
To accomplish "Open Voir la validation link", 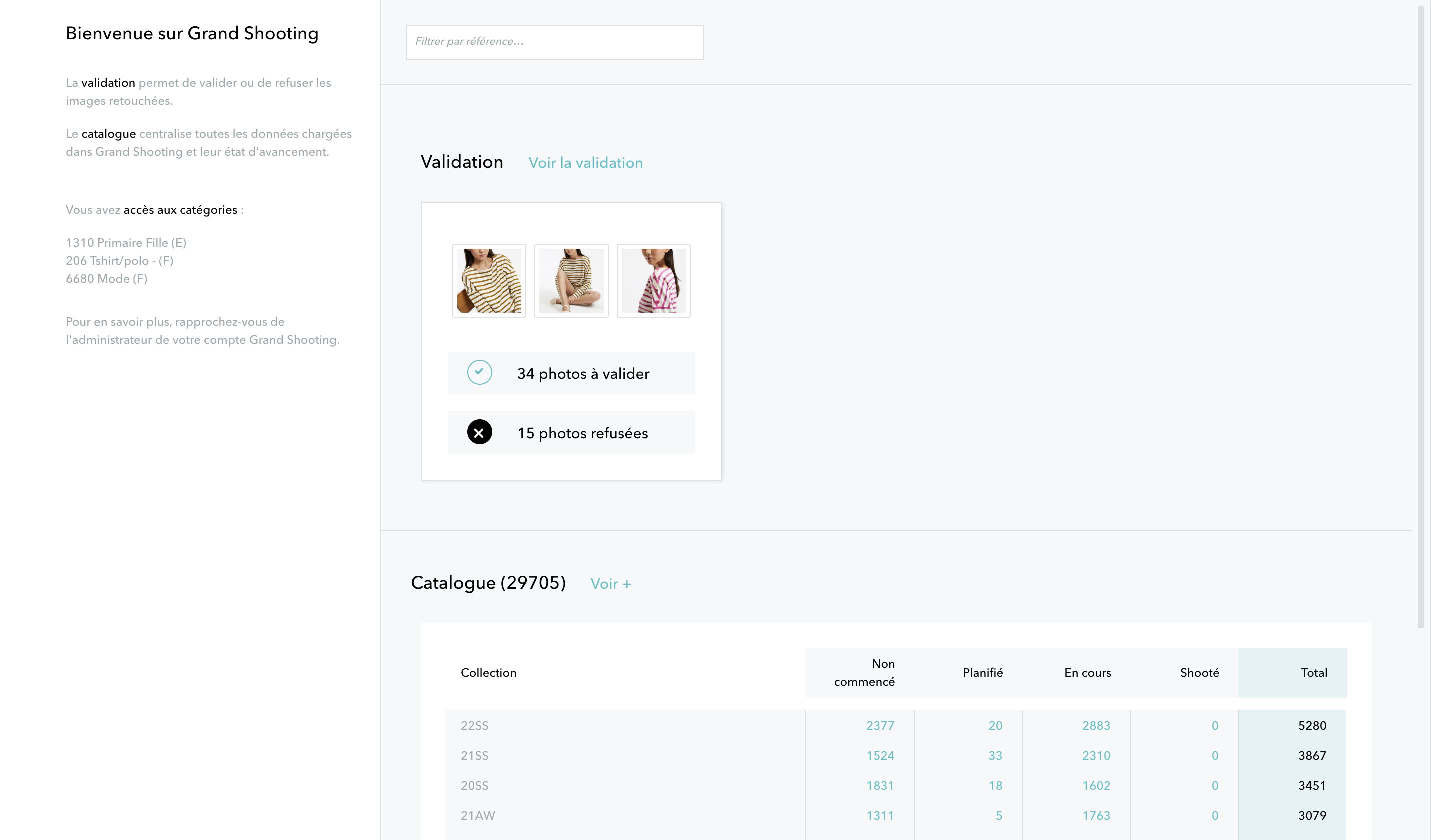I will click(585, 163).
